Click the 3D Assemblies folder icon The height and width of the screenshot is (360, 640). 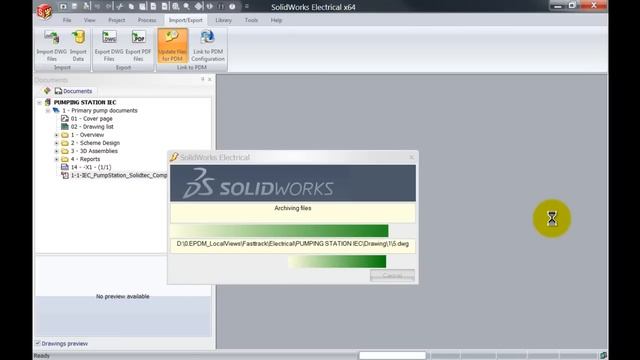(x=64, y=151)
